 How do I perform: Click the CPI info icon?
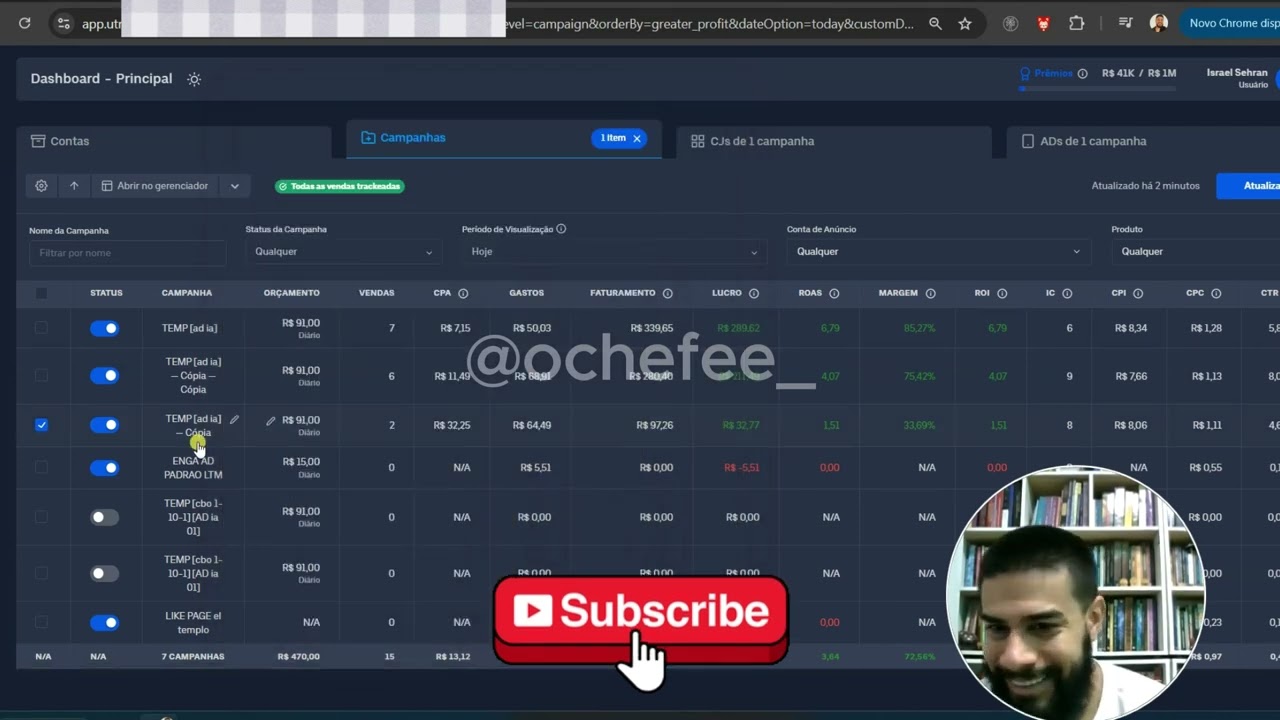pos(1138,293)
